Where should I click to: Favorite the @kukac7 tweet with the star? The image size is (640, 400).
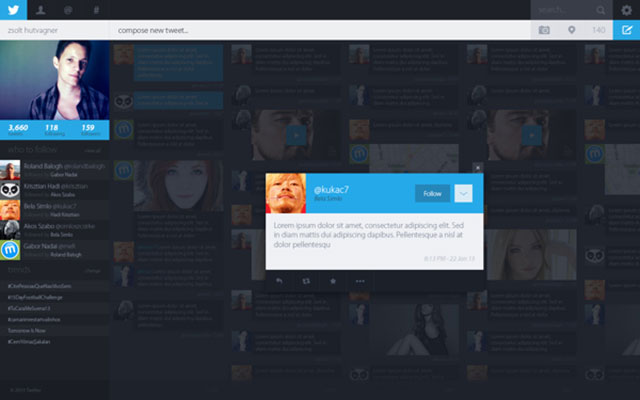(x=333, y=281)
